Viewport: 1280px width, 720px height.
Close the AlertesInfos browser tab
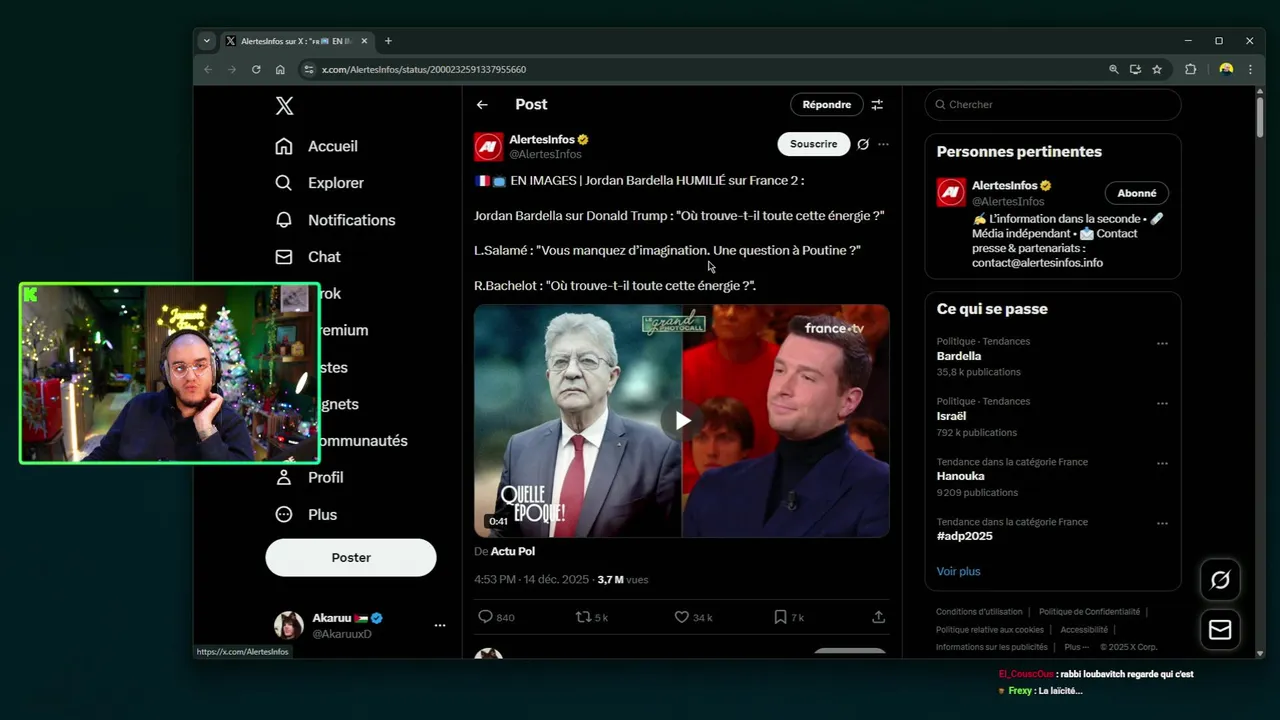coord(364,41)
